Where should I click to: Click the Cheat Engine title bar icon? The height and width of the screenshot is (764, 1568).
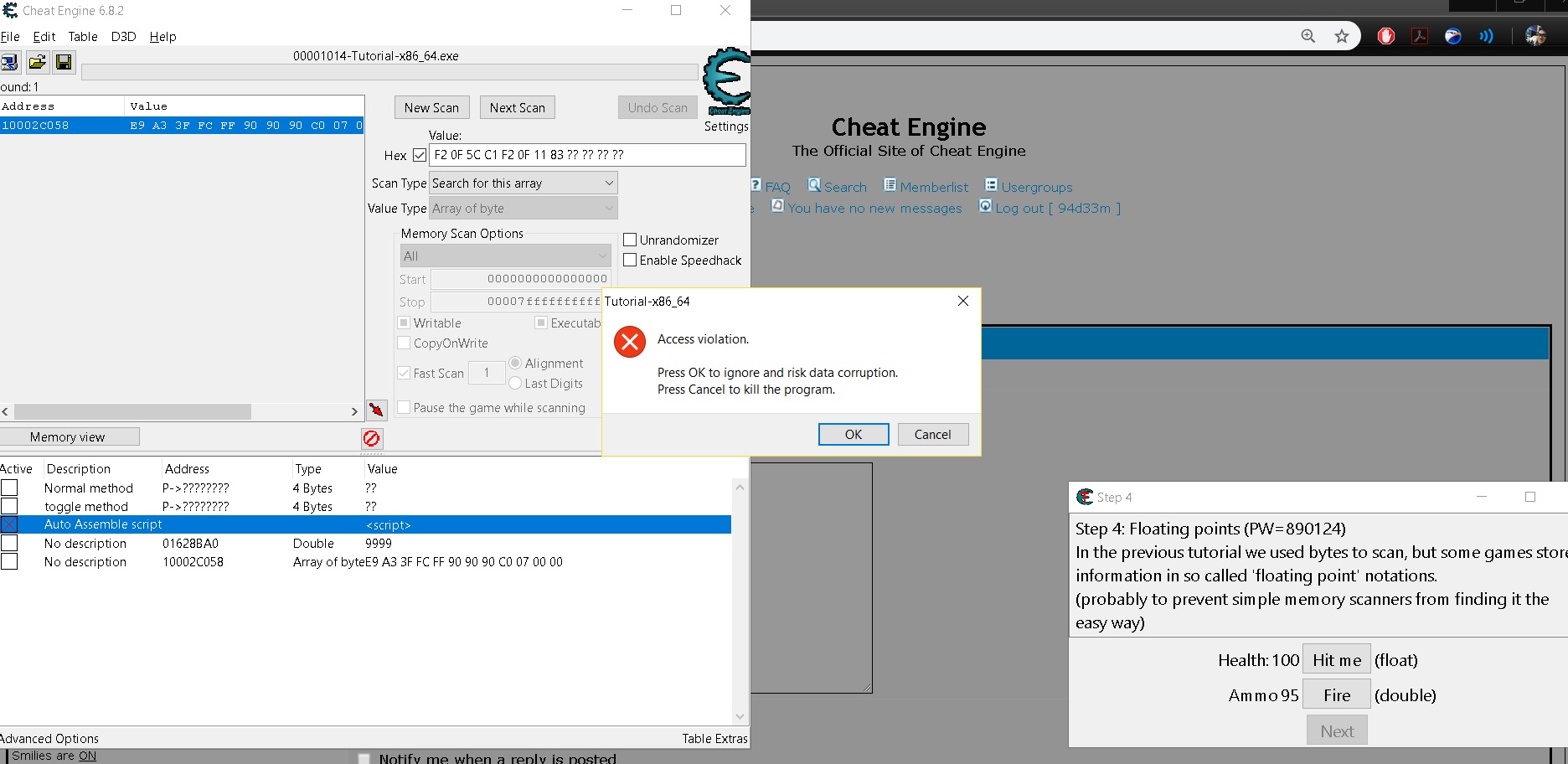tap(10, 10)
